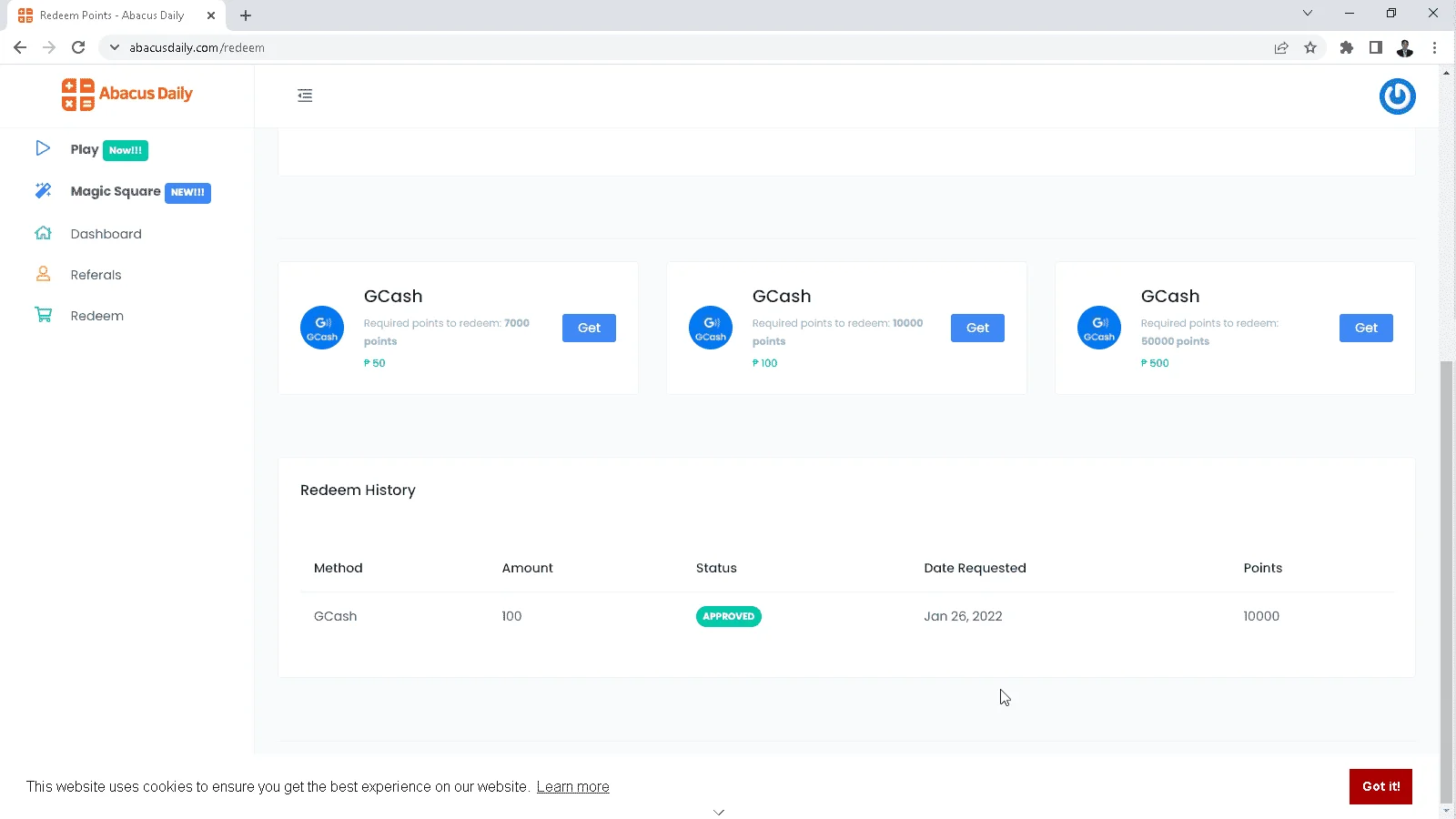Click the page vertical scrollbar thumb

[1447, 581]
